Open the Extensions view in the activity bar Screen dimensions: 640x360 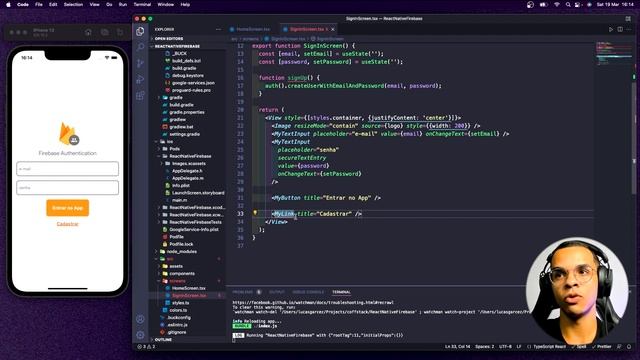pos(140,96)
